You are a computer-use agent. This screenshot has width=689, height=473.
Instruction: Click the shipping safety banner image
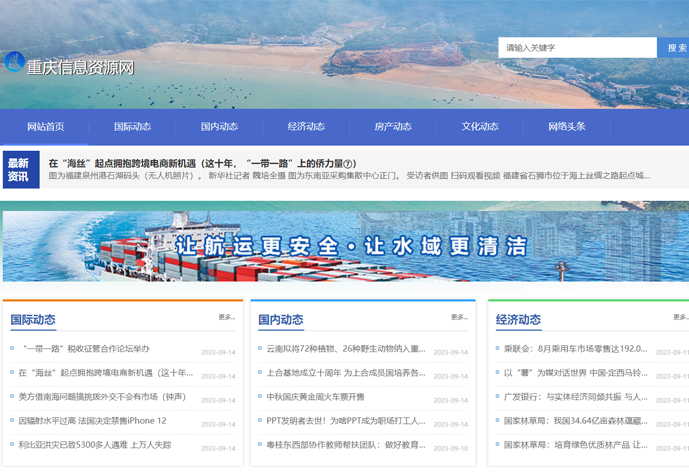tap(344, 246)
